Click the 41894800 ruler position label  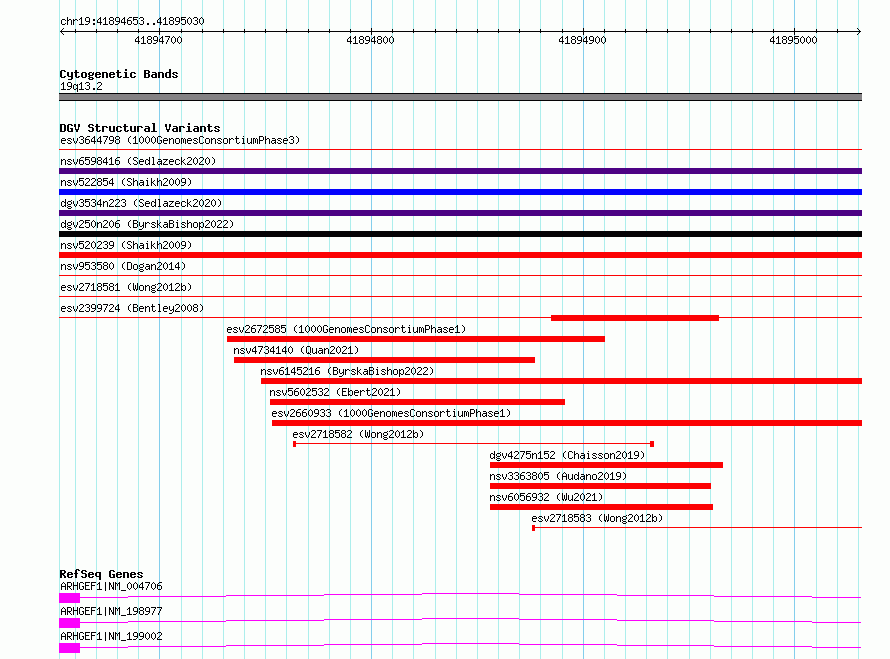pyautogui.click(x=370, y=40)
